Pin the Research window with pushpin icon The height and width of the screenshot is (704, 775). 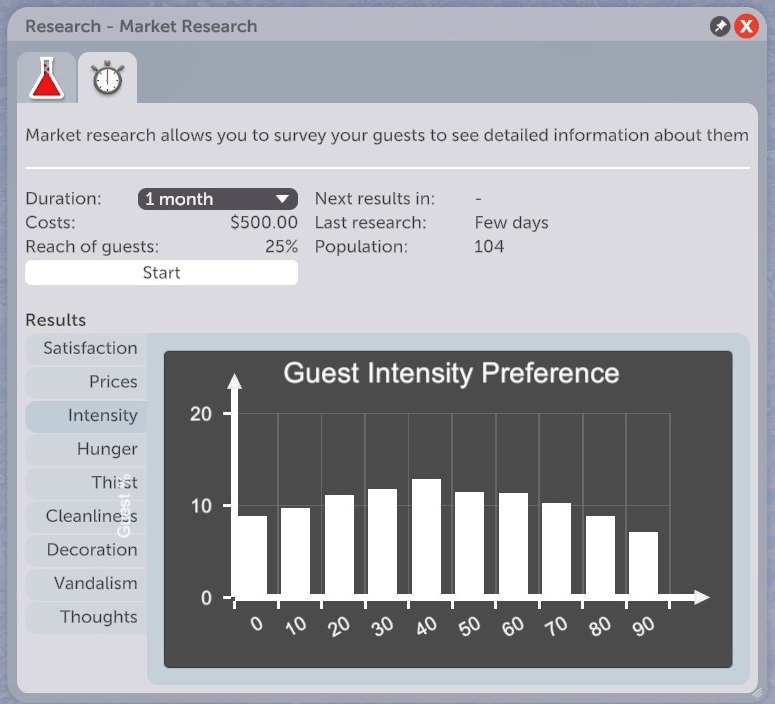coord(720,26)
